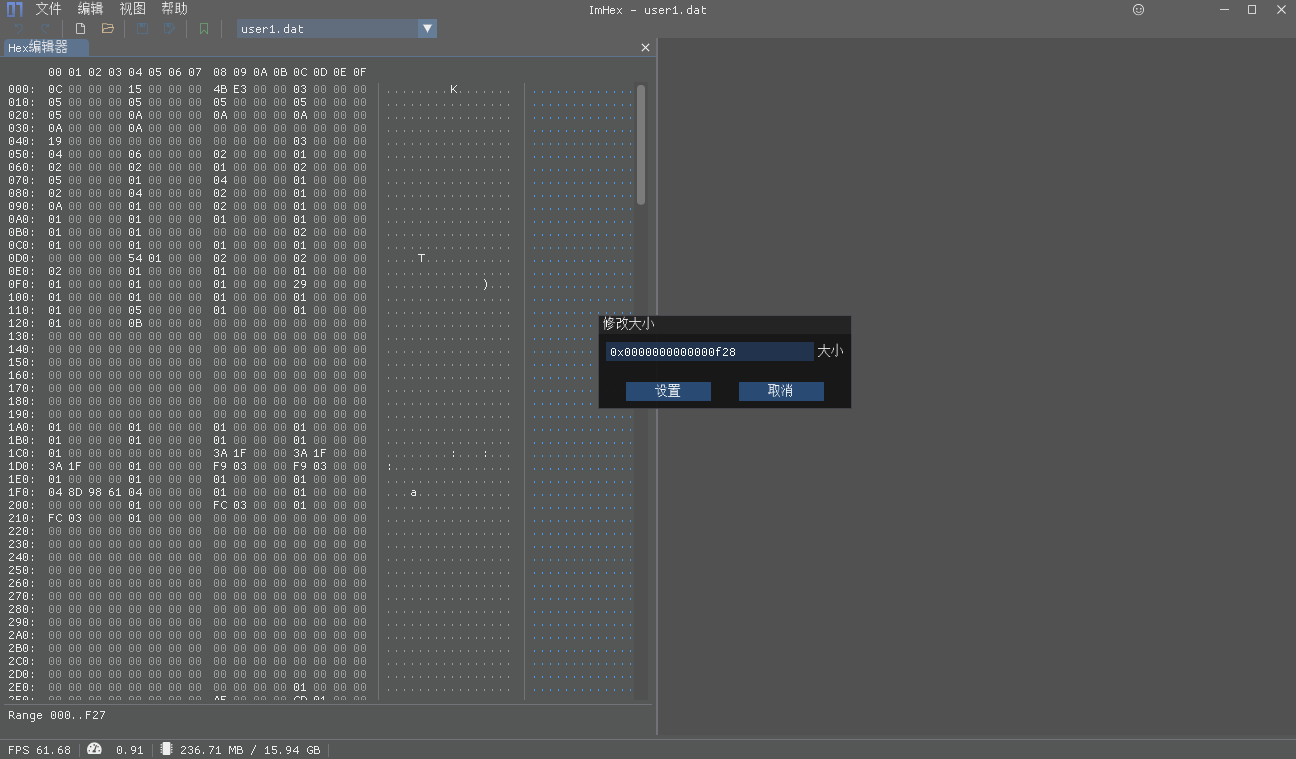Select byte 8D in row 1F0

click(x=75, y=493)
